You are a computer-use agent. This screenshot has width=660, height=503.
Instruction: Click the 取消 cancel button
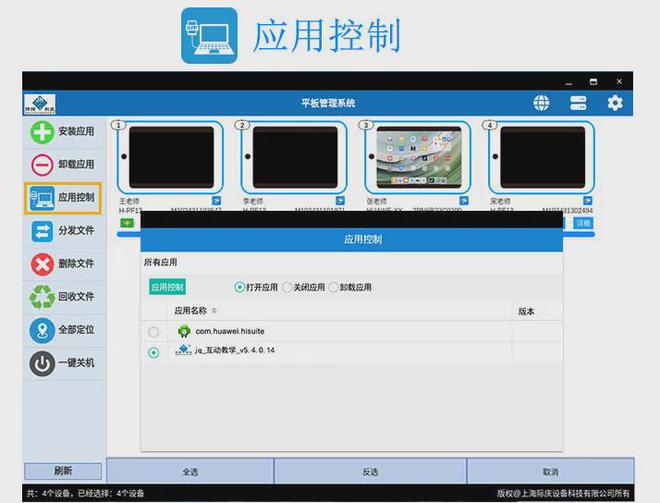[x=551, y=471]
